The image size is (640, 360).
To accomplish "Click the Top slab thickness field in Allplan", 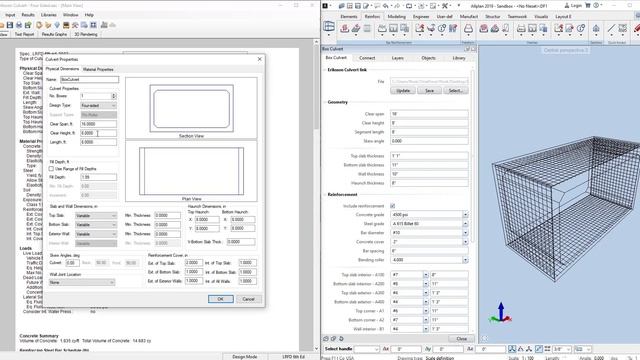I will click(x=429, y=156).
